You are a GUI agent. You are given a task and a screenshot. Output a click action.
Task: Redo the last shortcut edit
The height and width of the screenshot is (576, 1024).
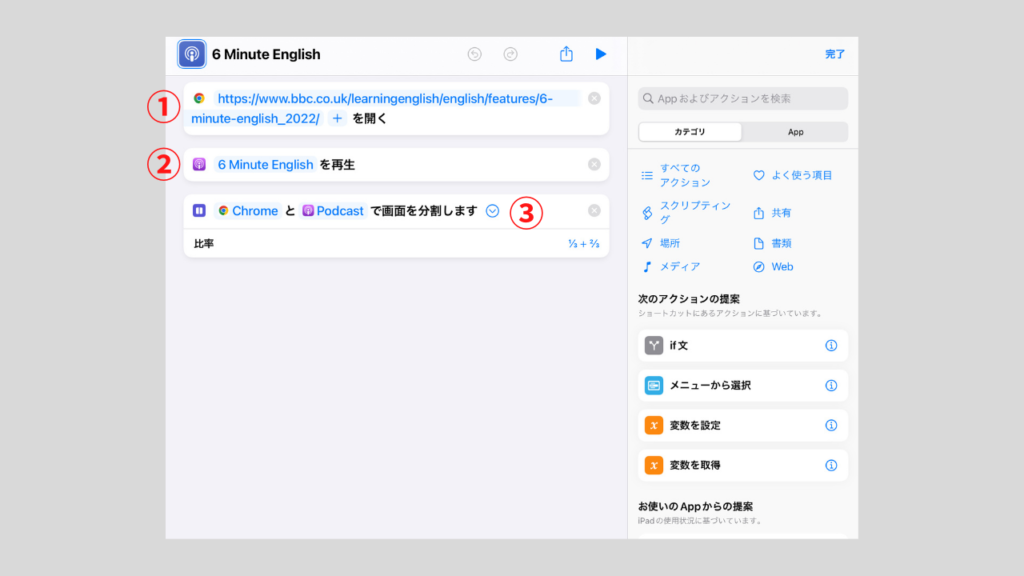pos(511,54)
